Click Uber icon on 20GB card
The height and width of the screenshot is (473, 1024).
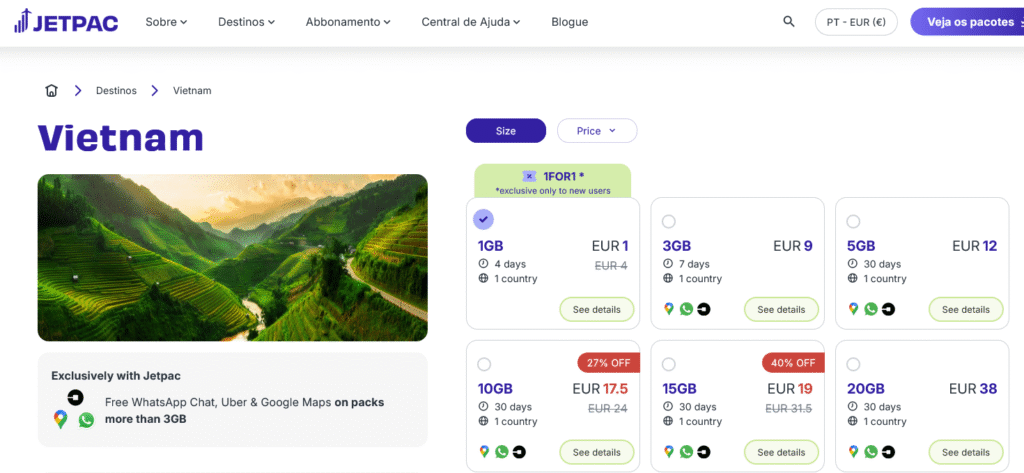[x=888, y=451]
